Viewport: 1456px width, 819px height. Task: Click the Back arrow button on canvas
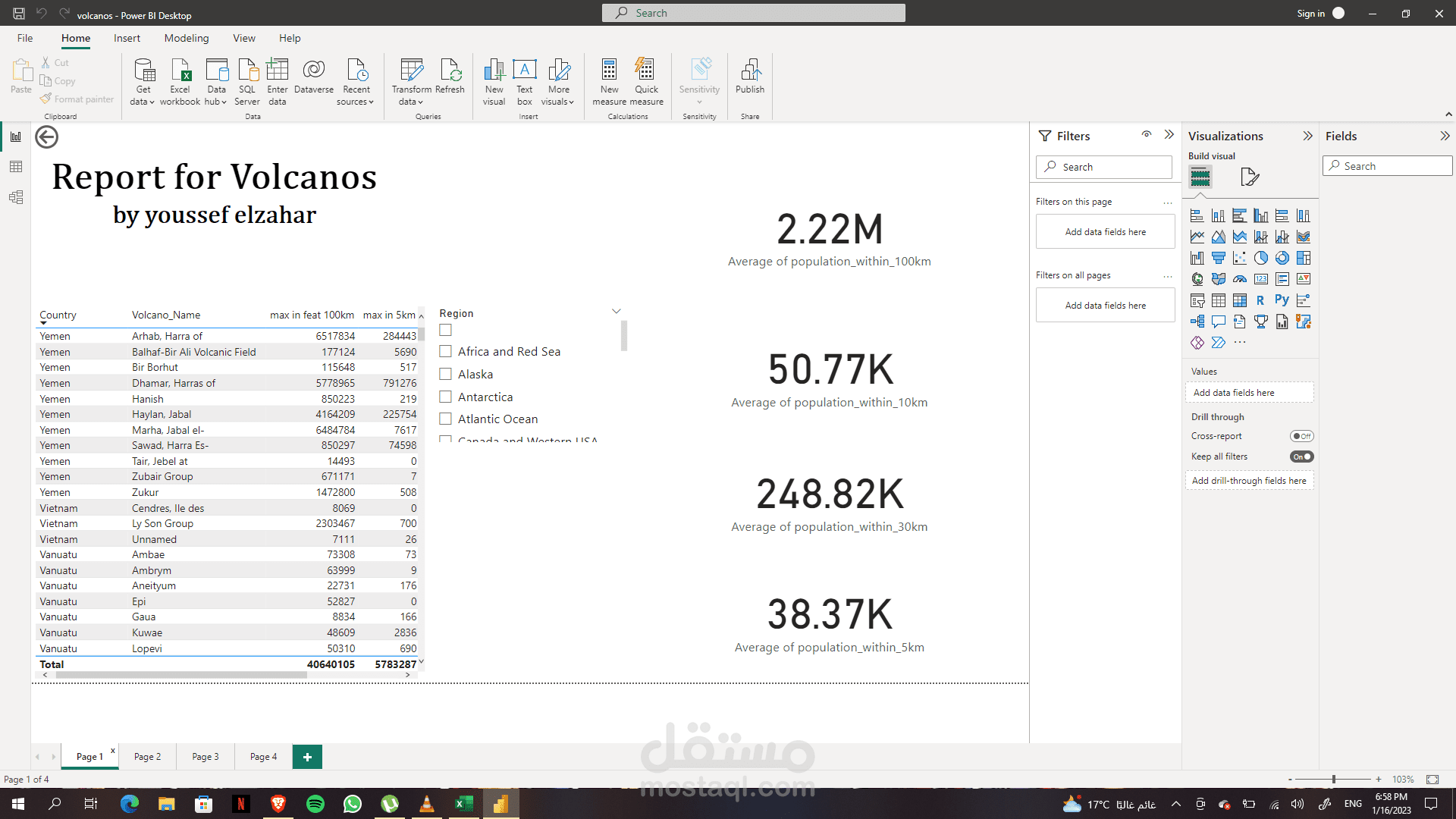pos(47,137)
